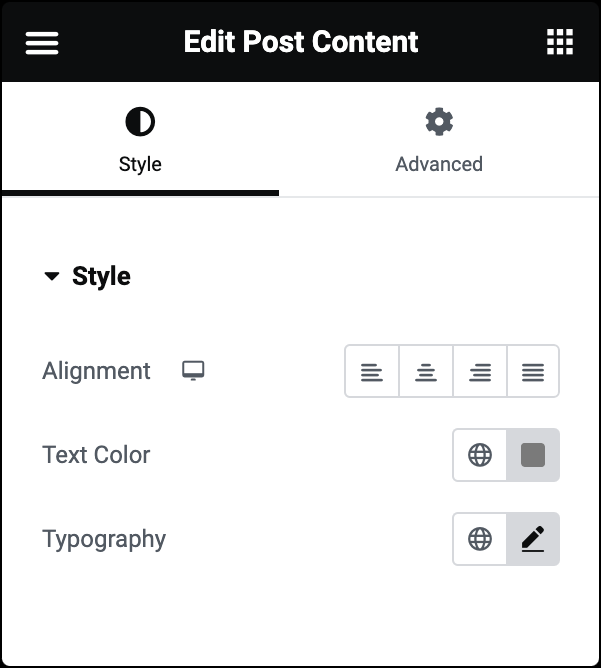601x668 pixels.
Task: Click the half-circle Style tab icon
Action: [x=140, y=122]
